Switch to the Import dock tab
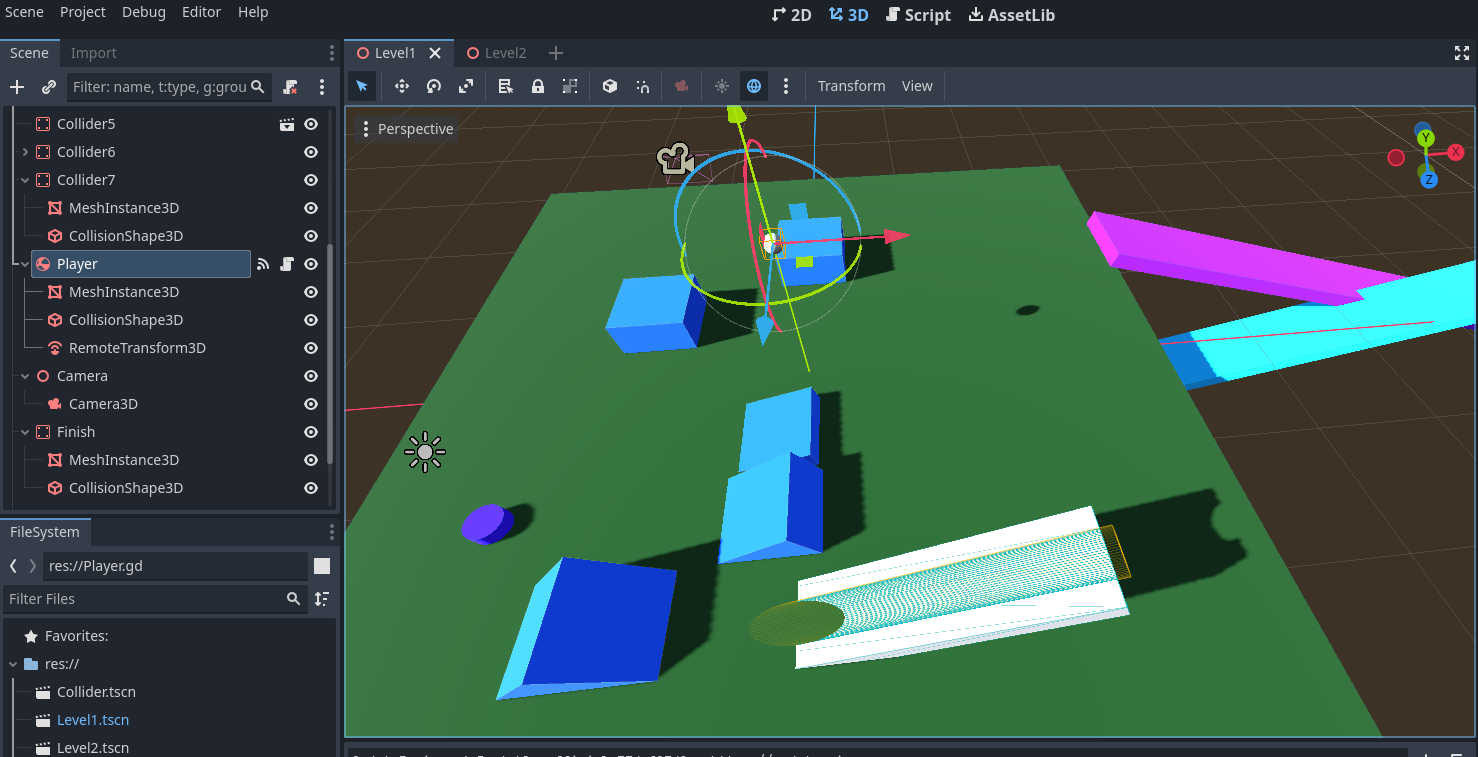This screenshot has height=757, width=1478. 93,53
